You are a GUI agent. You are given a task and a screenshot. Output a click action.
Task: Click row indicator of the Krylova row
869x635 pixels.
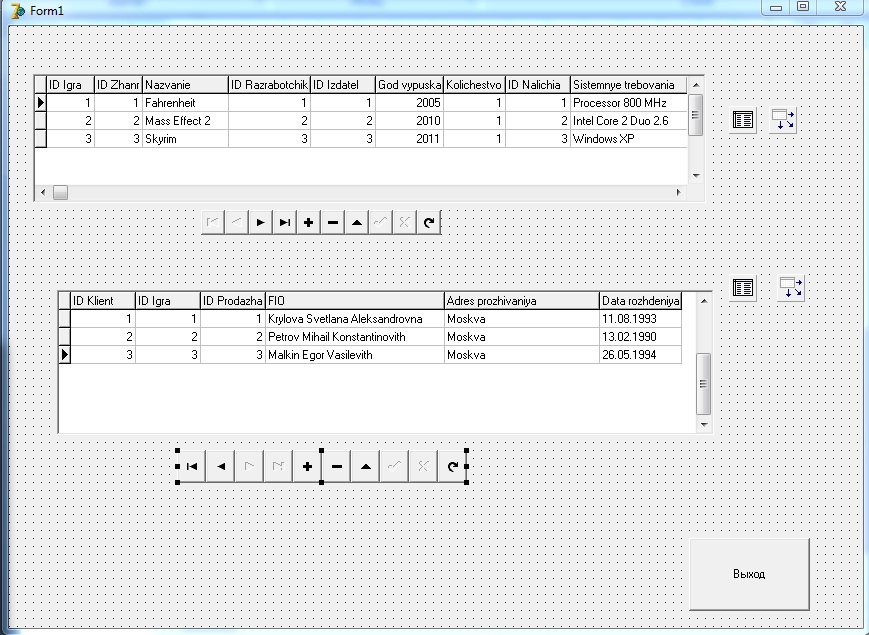click(64, 319)
